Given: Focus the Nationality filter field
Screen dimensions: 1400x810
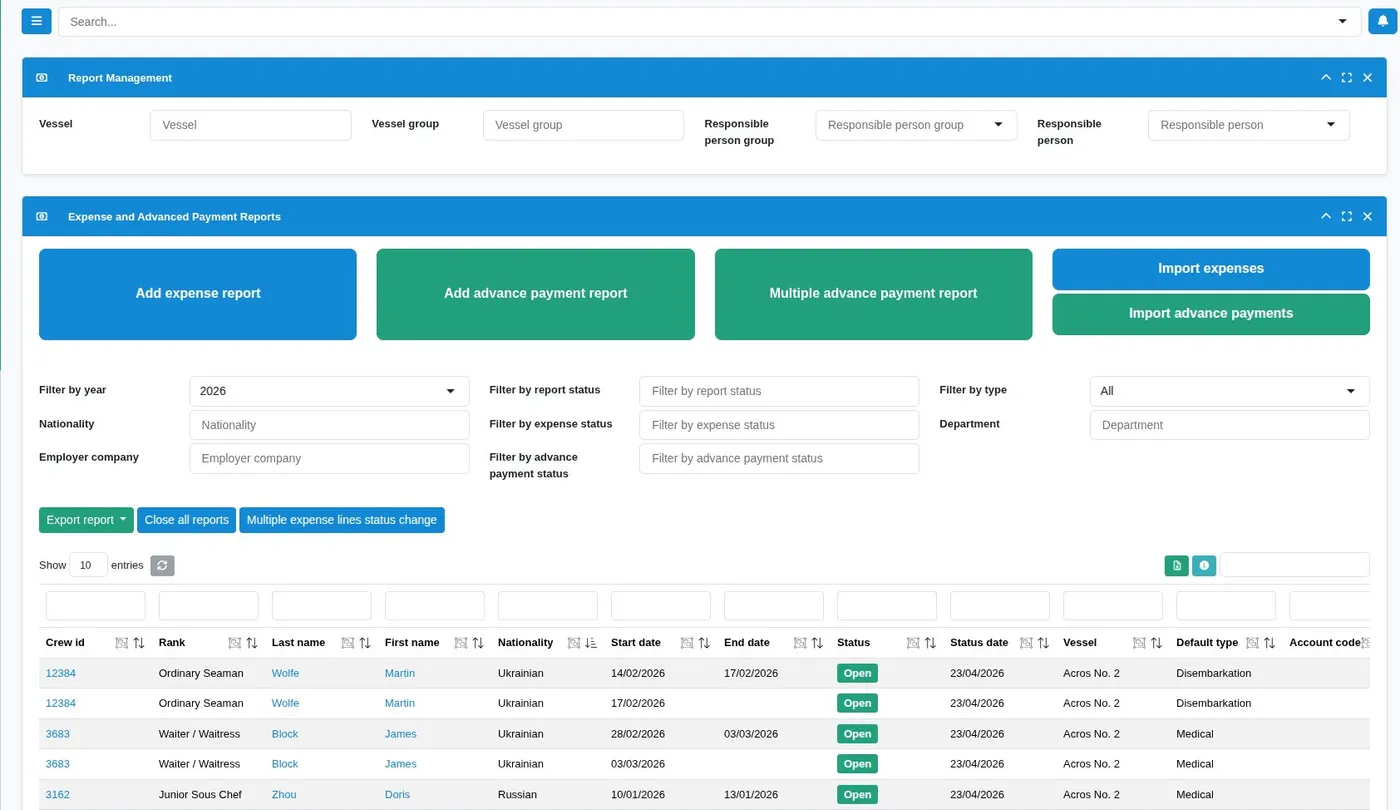Looking at the screenshot, I should pyautogui.click(x=329, y=425).
